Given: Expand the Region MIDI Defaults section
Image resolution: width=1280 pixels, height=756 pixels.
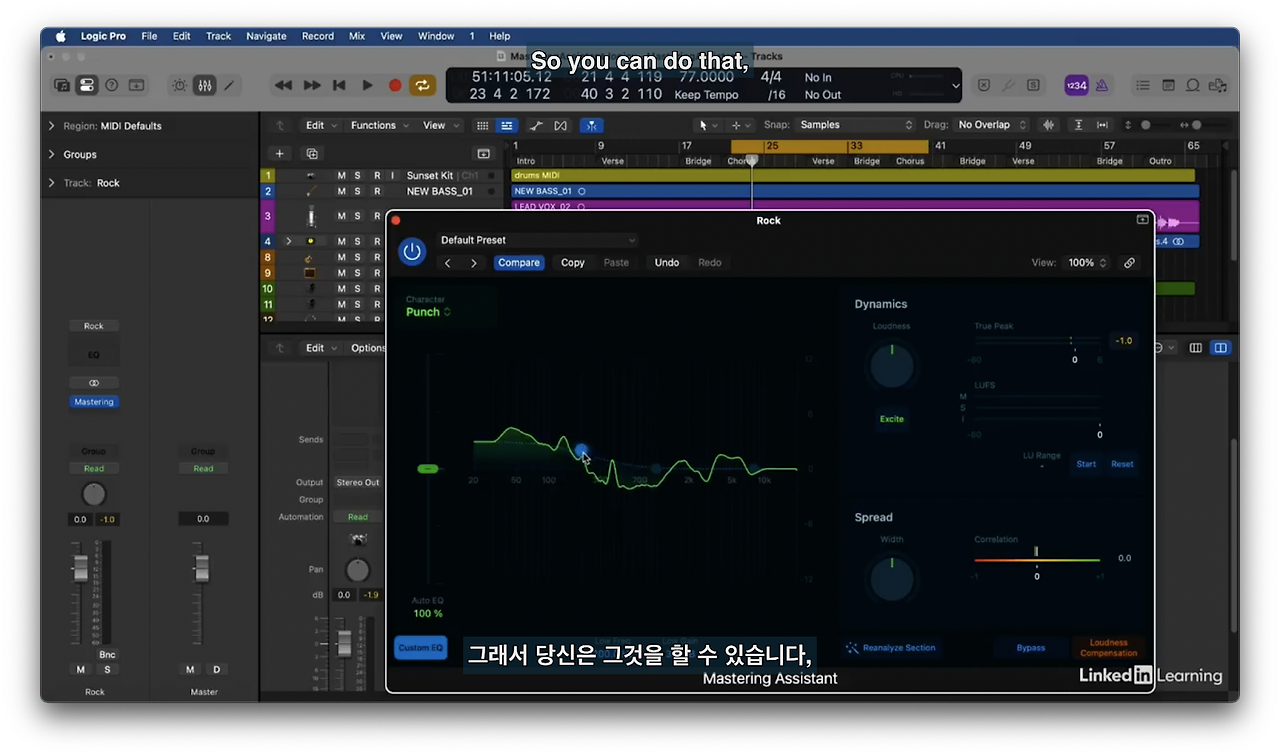Looking at the screenshot, I should 51,126.
